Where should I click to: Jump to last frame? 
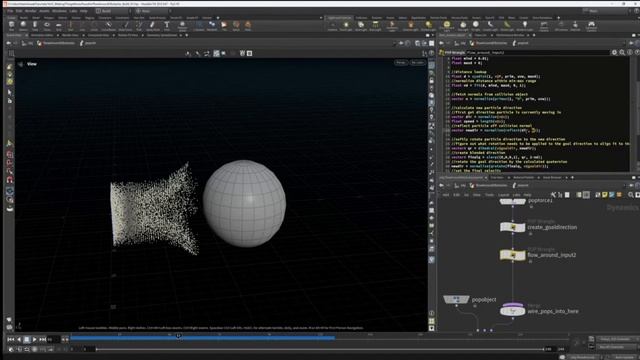tap(42, 339)
